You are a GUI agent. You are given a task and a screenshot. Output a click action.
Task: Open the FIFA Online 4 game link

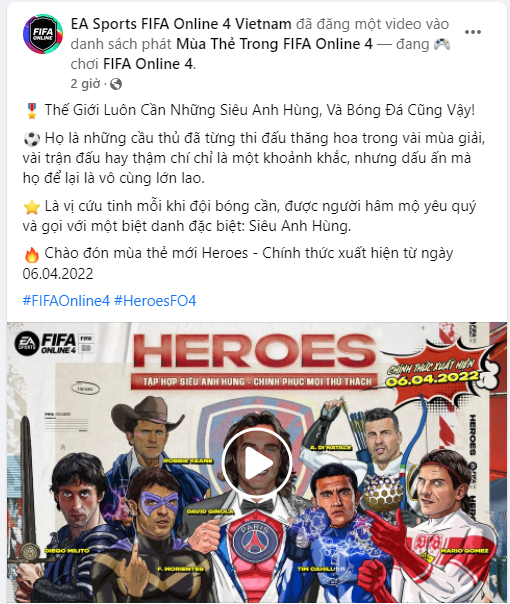click(x=148, y=64)
